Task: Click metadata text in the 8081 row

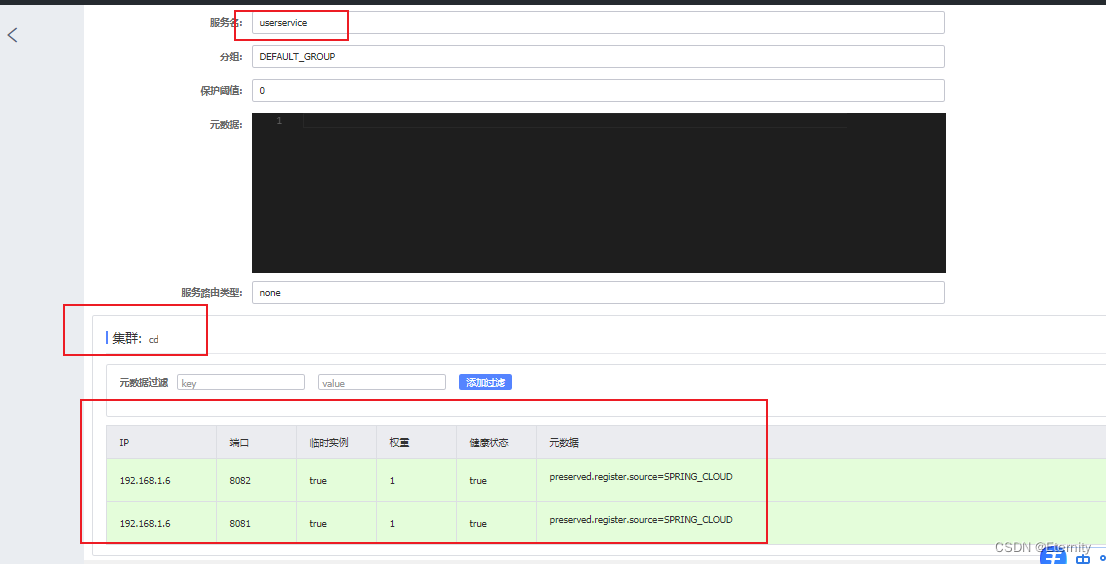Action: pyautogui.click(x=640, y=520)
